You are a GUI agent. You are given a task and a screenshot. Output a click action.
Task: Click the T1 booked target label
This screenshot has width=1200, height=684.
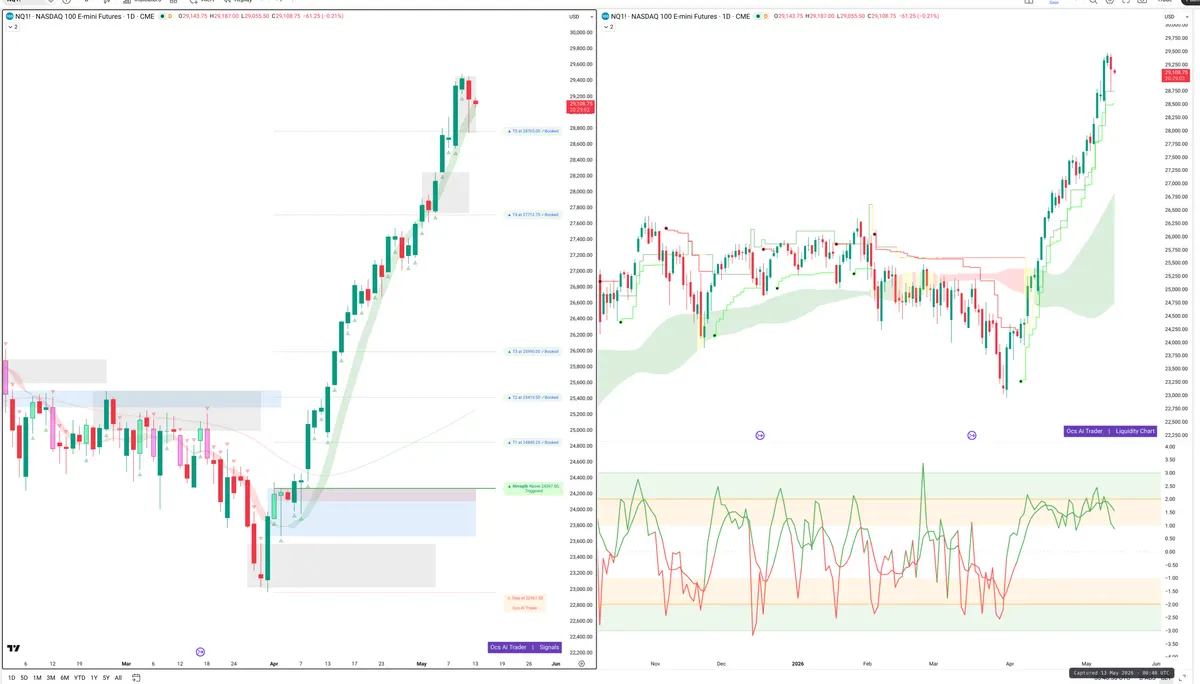pyautogui.click(x=533, y=442)
